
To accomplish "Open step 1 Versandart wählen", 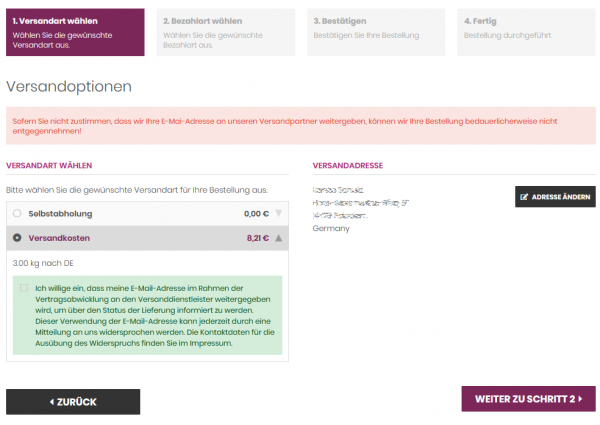I will point(75,32).
